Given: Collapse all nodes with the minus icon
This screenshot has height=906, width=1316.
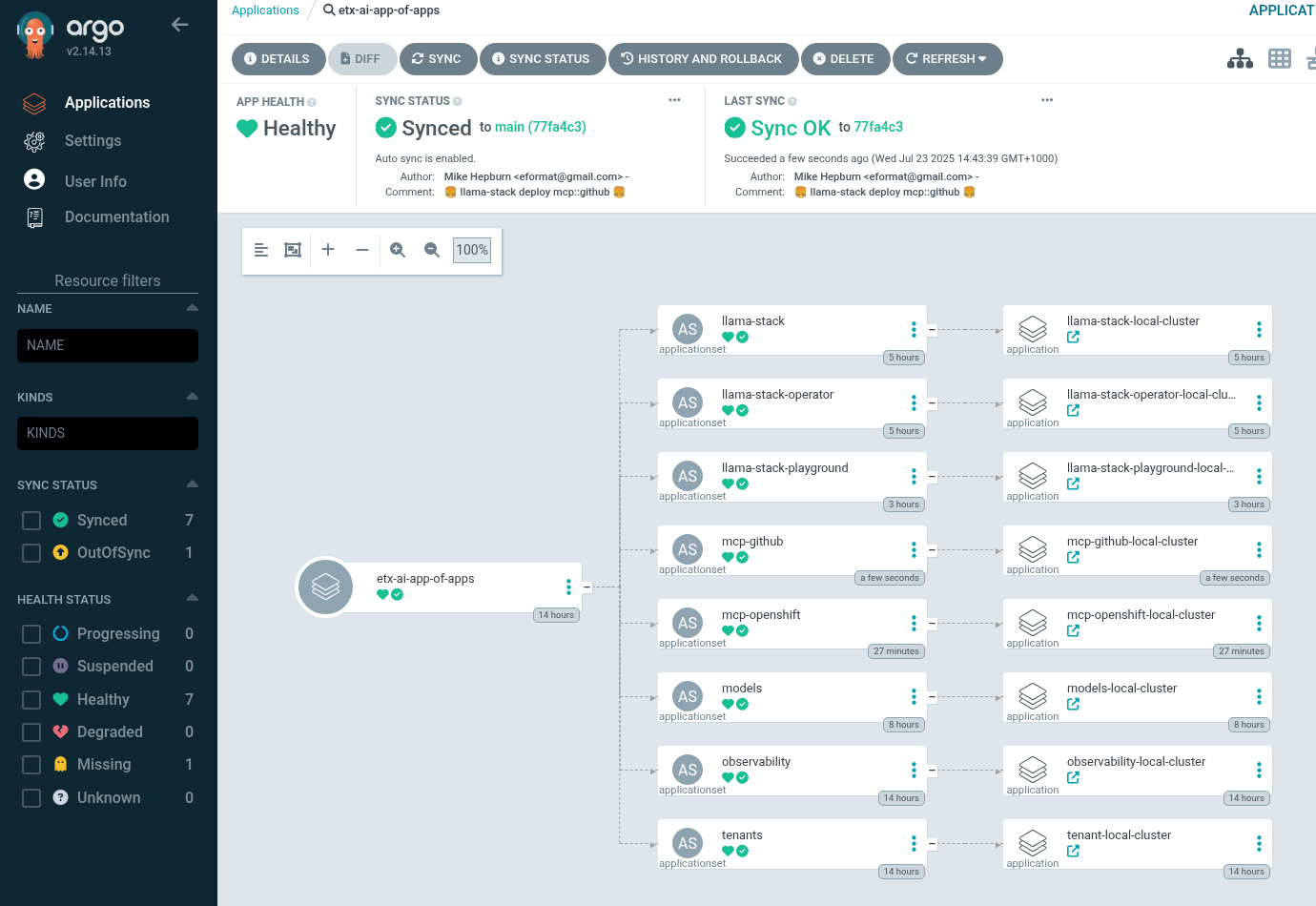Looking at the screenshot, I should point(362,250).
